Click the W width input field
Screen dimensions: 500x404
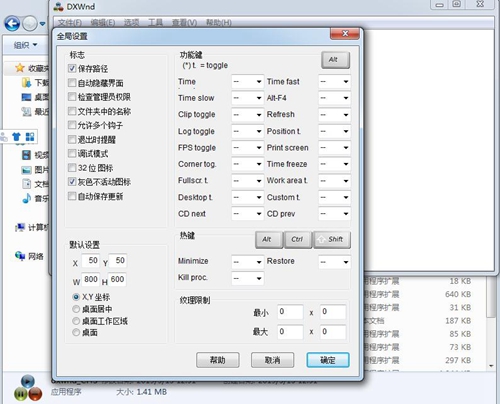[x=90, y=279]
